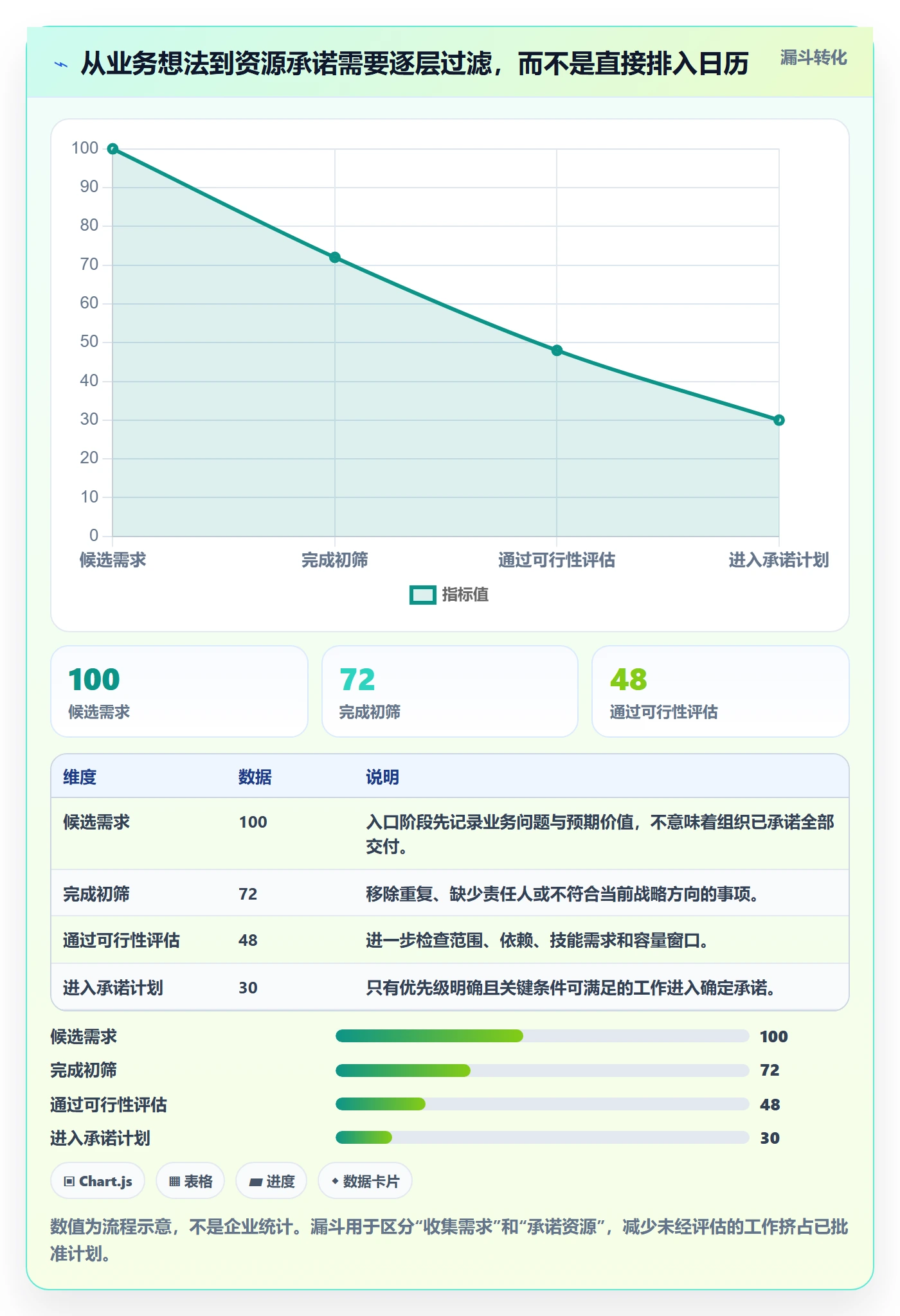Click the Chart.js tag chip
This screenshot has width=900, height=1316.
(x=98, y=1181)
